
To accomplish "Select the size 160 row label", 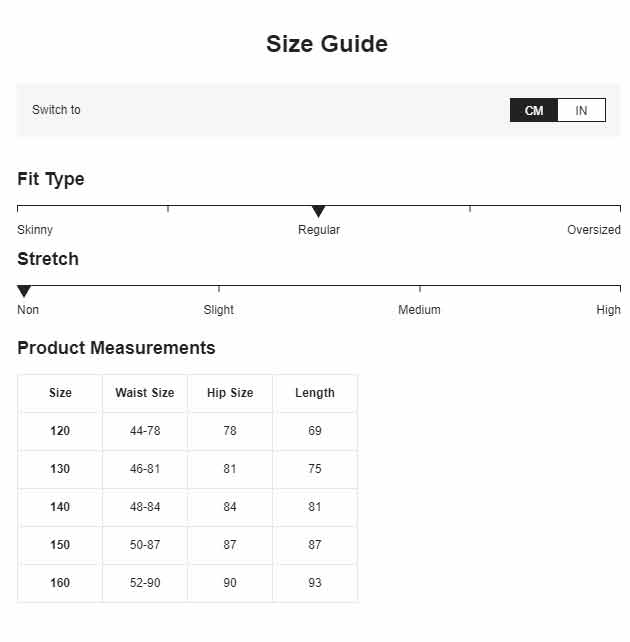I will click(x=60, y=583).
